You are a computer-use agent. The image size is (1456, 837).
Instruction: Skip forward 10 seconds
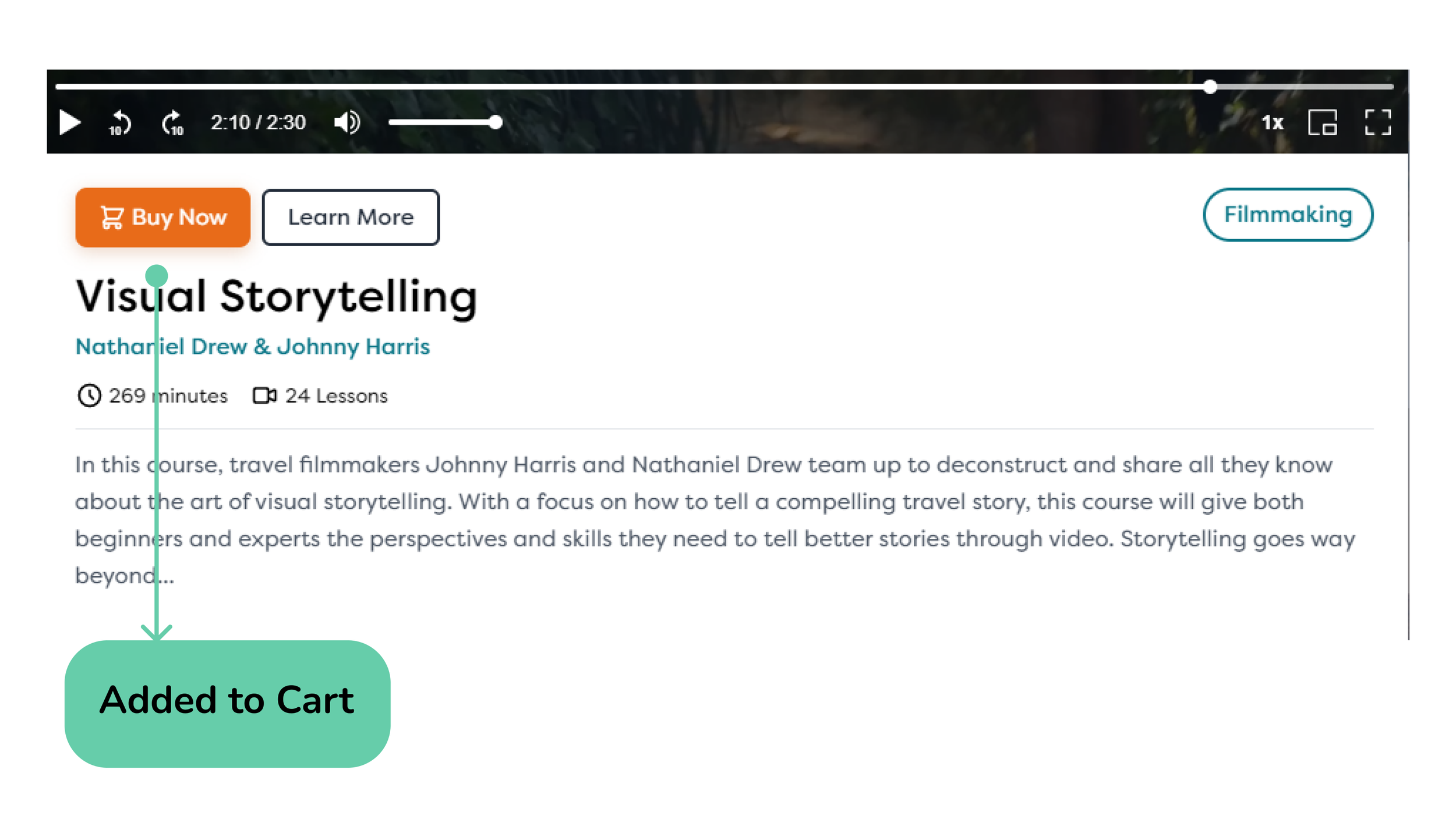coord(172,123)
